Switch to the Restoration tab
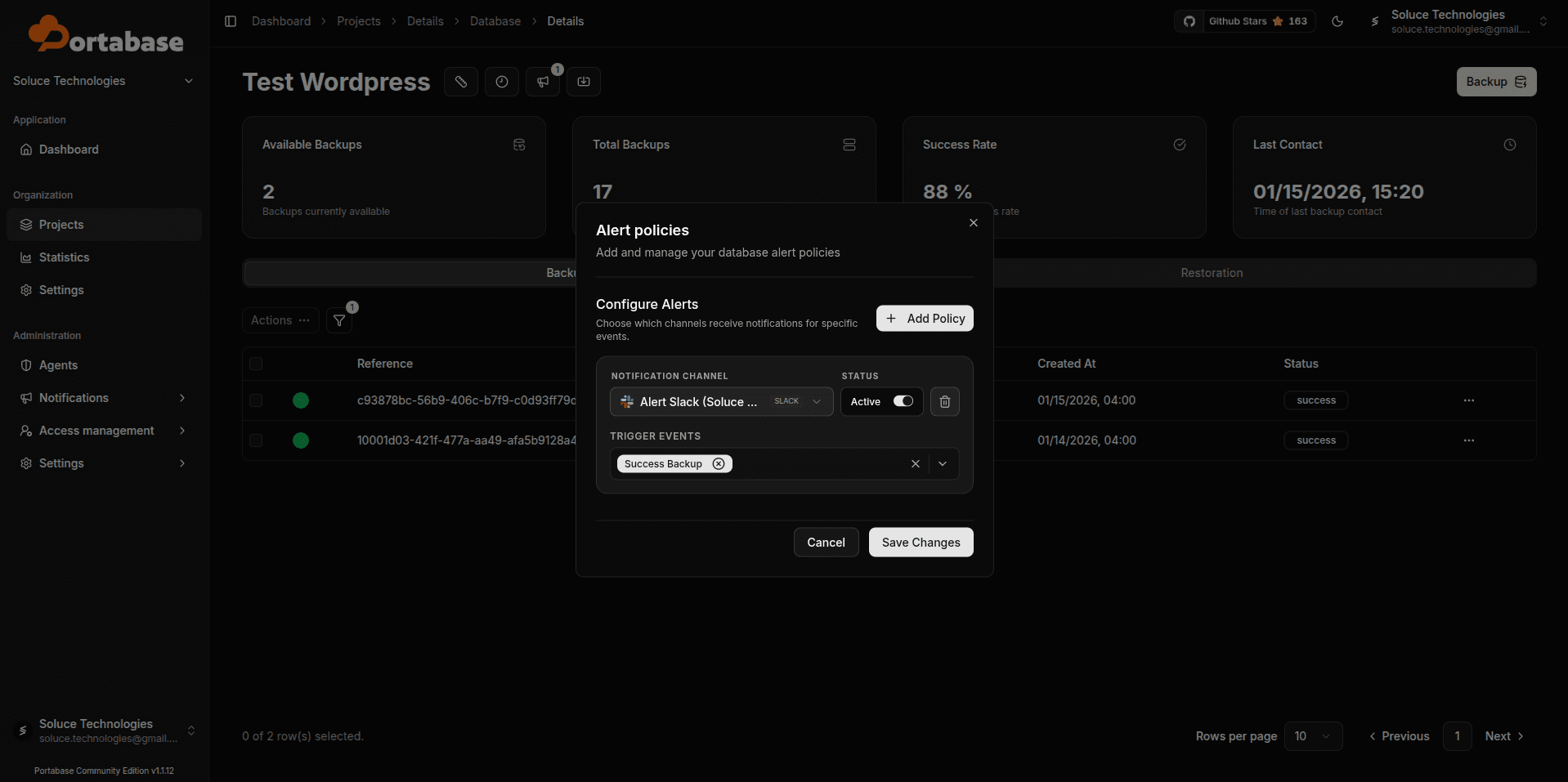 [x=1211, y=273]
